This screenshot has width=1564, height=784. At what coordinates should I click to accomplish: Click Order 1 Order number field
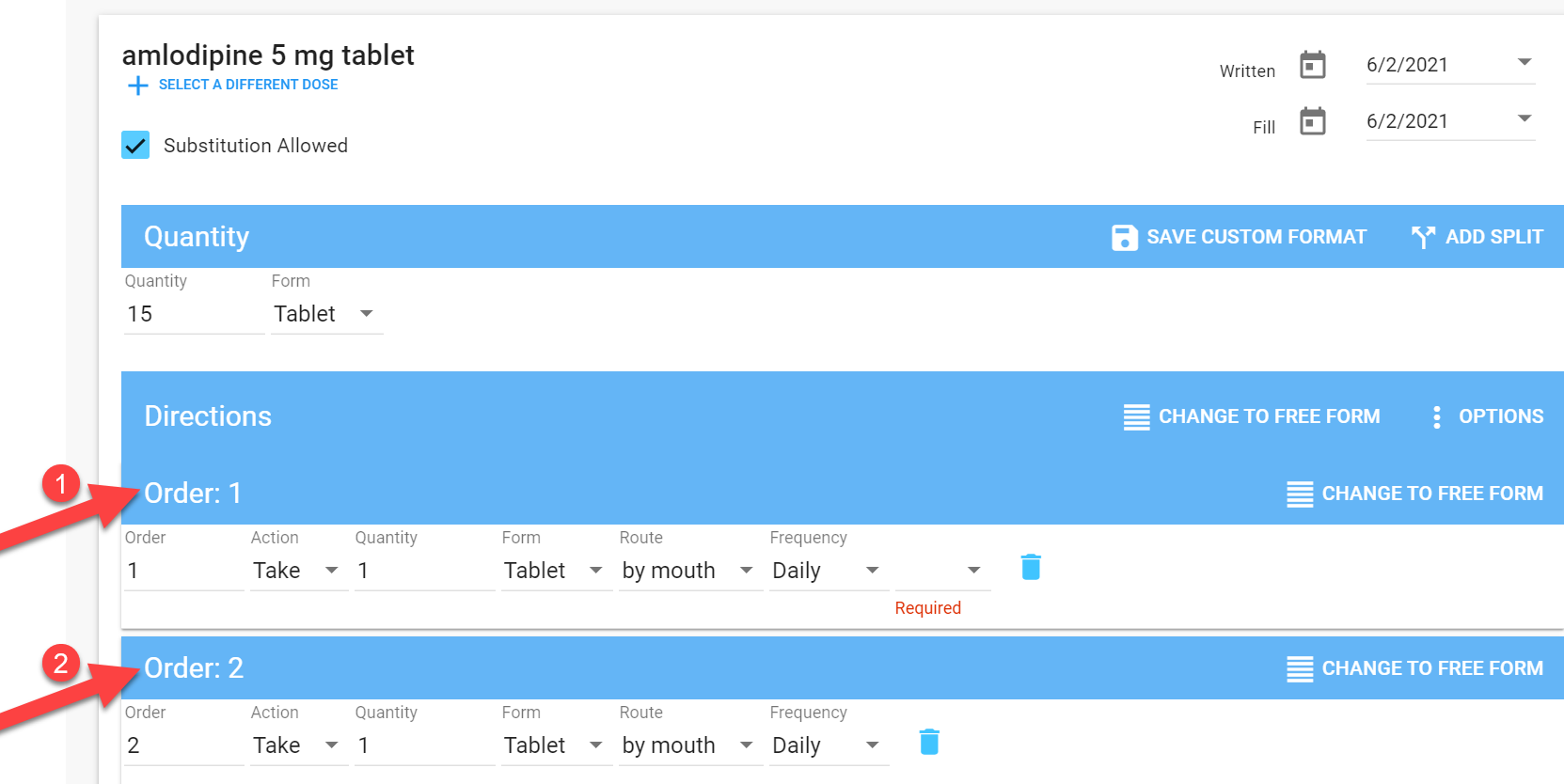183,571
